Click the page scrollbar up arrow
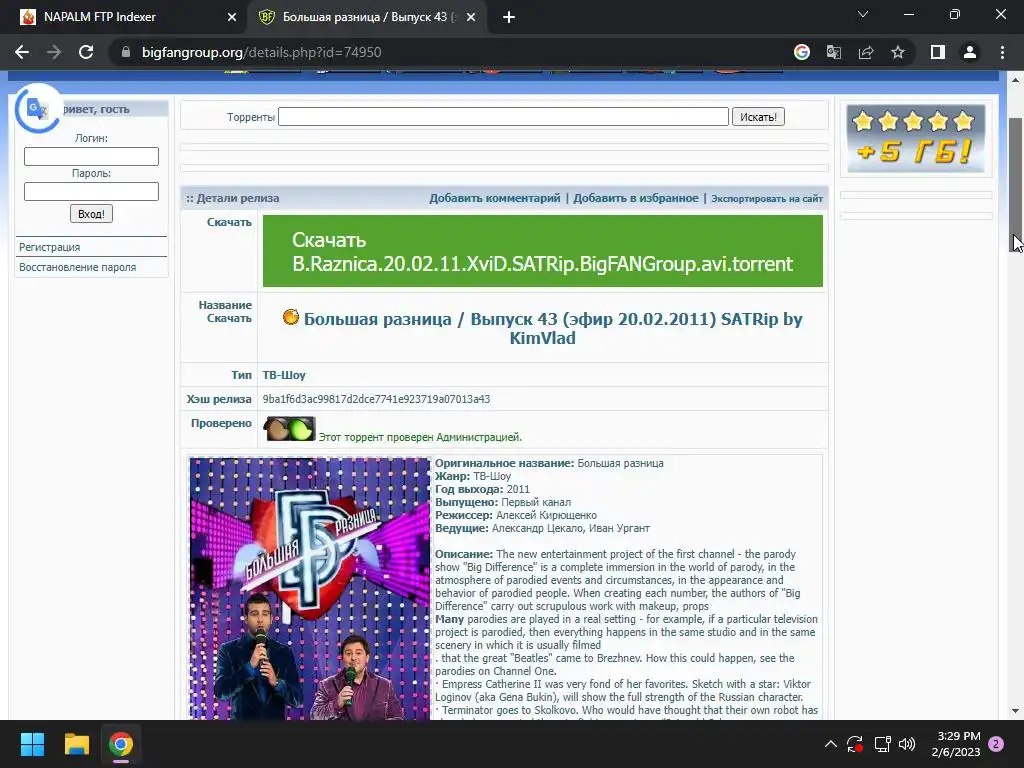 1016,80
